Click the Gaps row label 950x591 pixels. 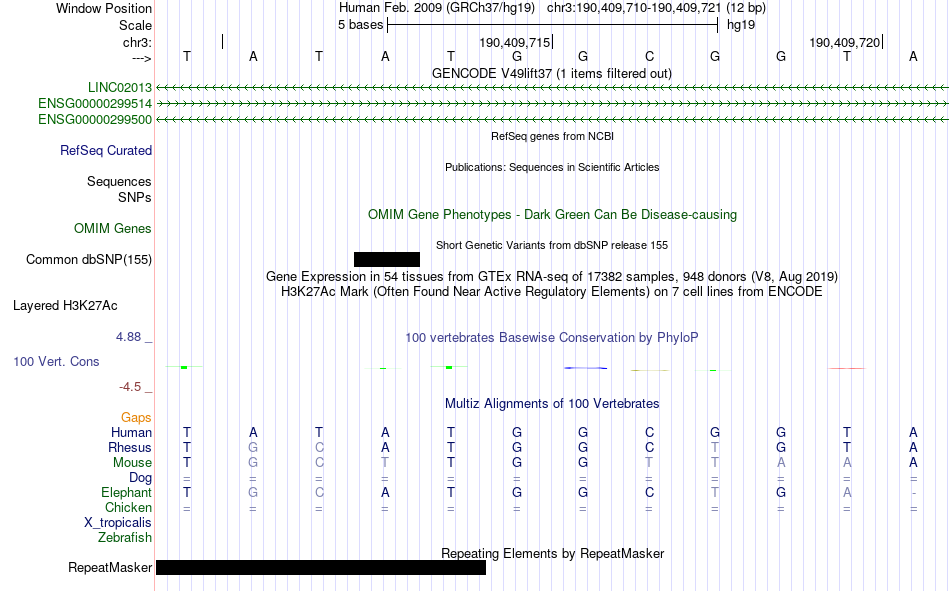pyautogui.click(x=136, y=418)
